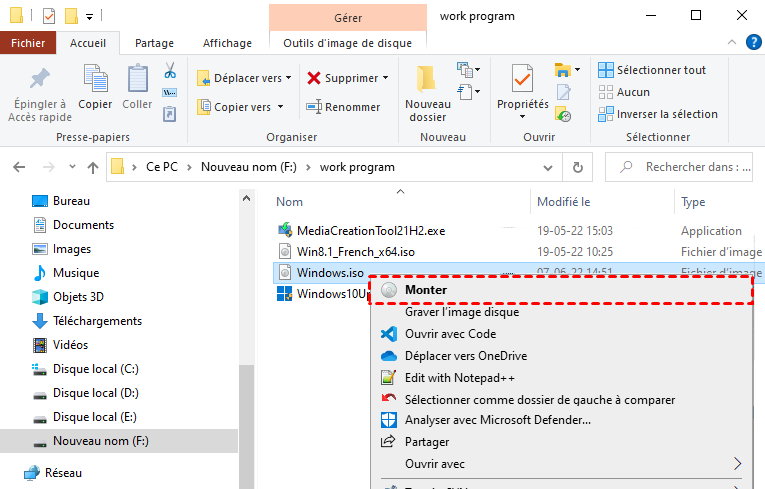Click the Up directory arrow
765x489 pixels.
(93, 167)
